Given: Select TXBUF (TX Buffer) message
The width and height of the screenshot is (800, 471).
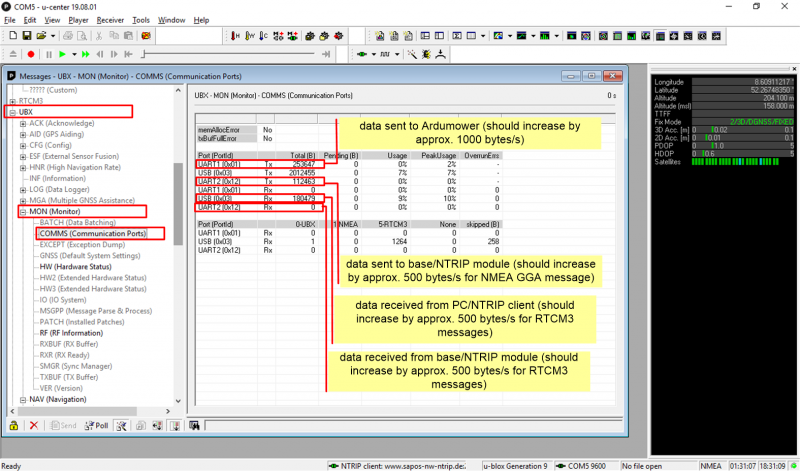Looking at the screenshot, I should click(x=69, y=378).
